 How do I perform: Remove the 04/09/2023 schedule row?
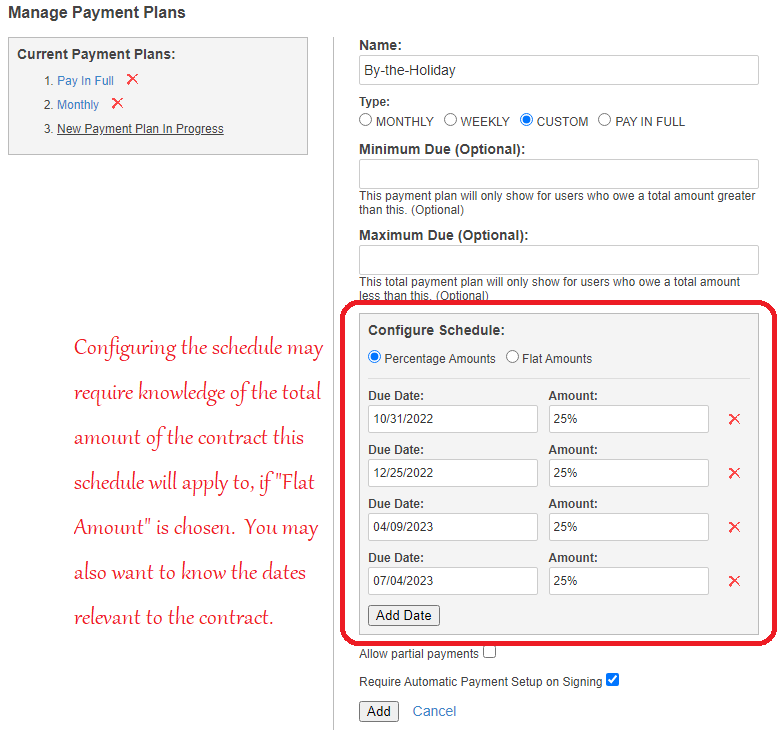point(734,527)
